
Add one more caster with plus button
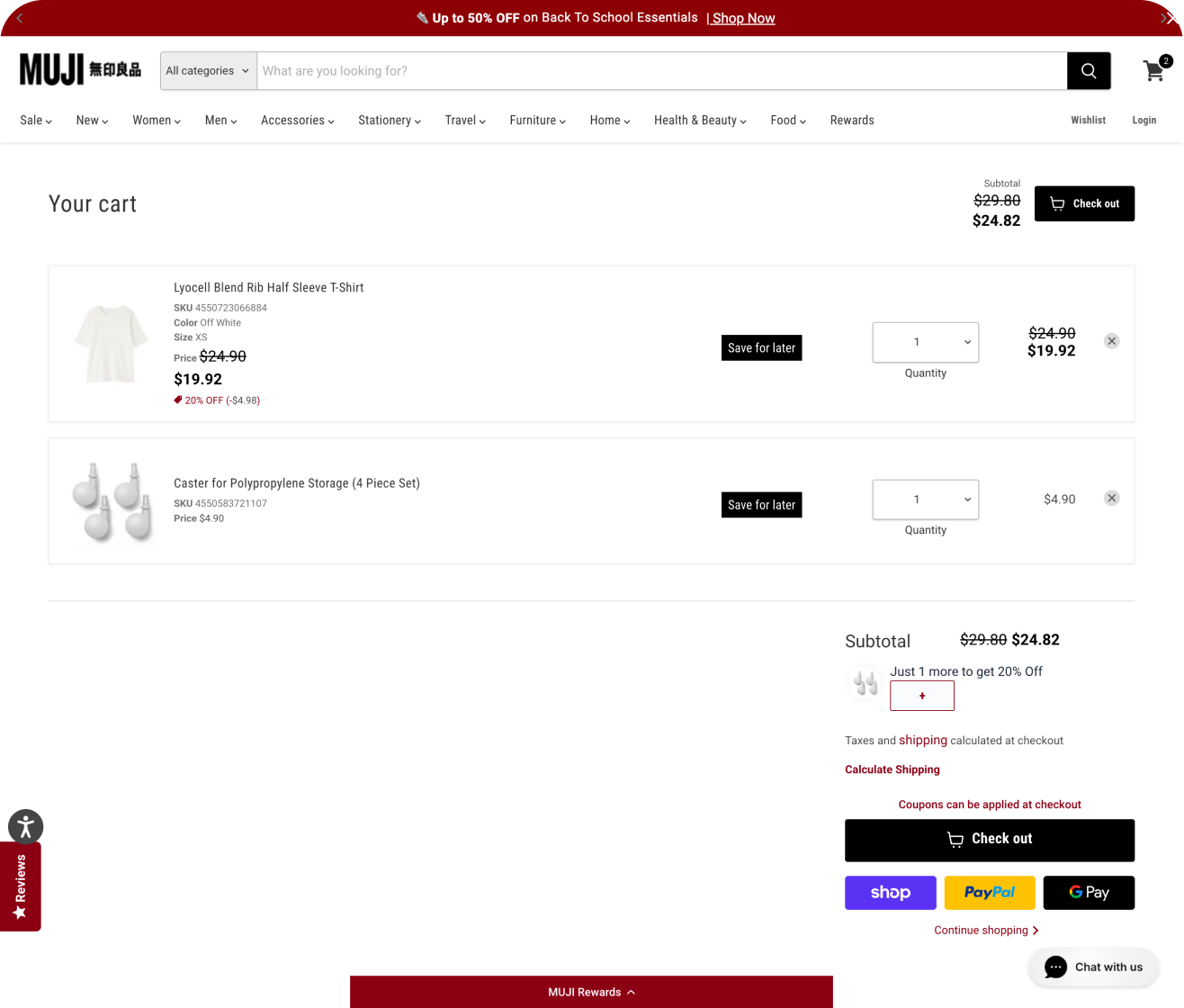(x=922, y=696)
